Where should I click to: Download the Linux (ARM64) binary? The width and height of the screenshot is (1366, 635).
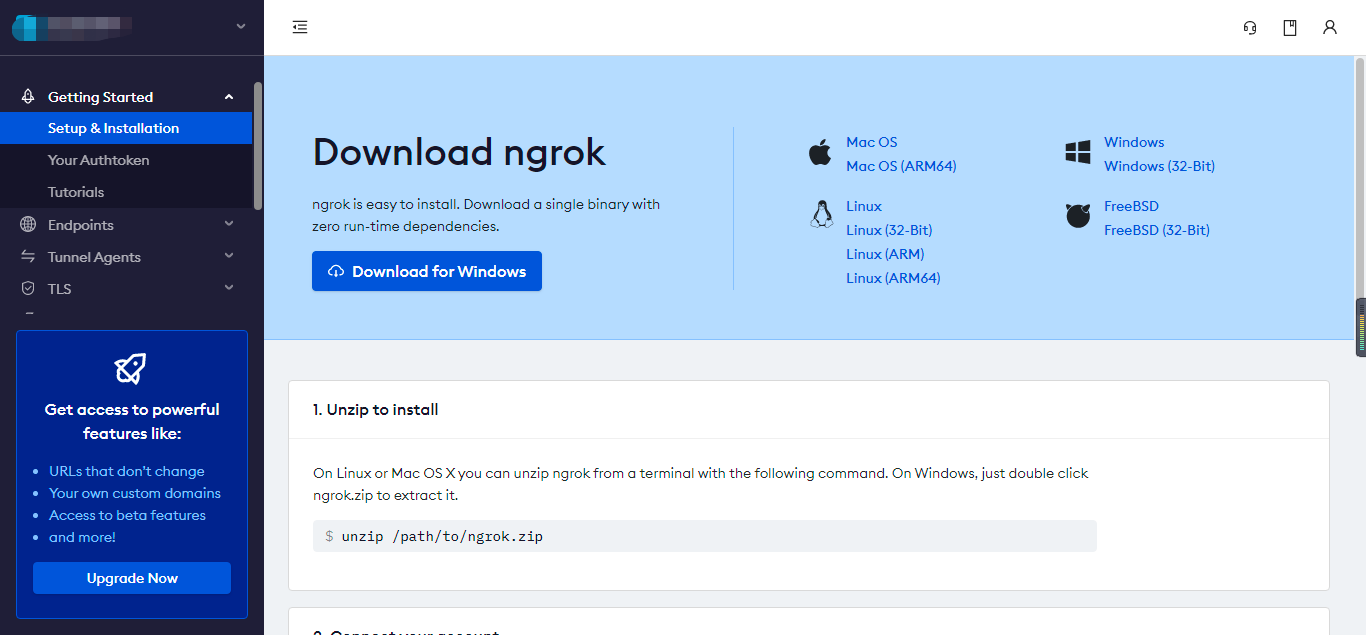[893, 278]
